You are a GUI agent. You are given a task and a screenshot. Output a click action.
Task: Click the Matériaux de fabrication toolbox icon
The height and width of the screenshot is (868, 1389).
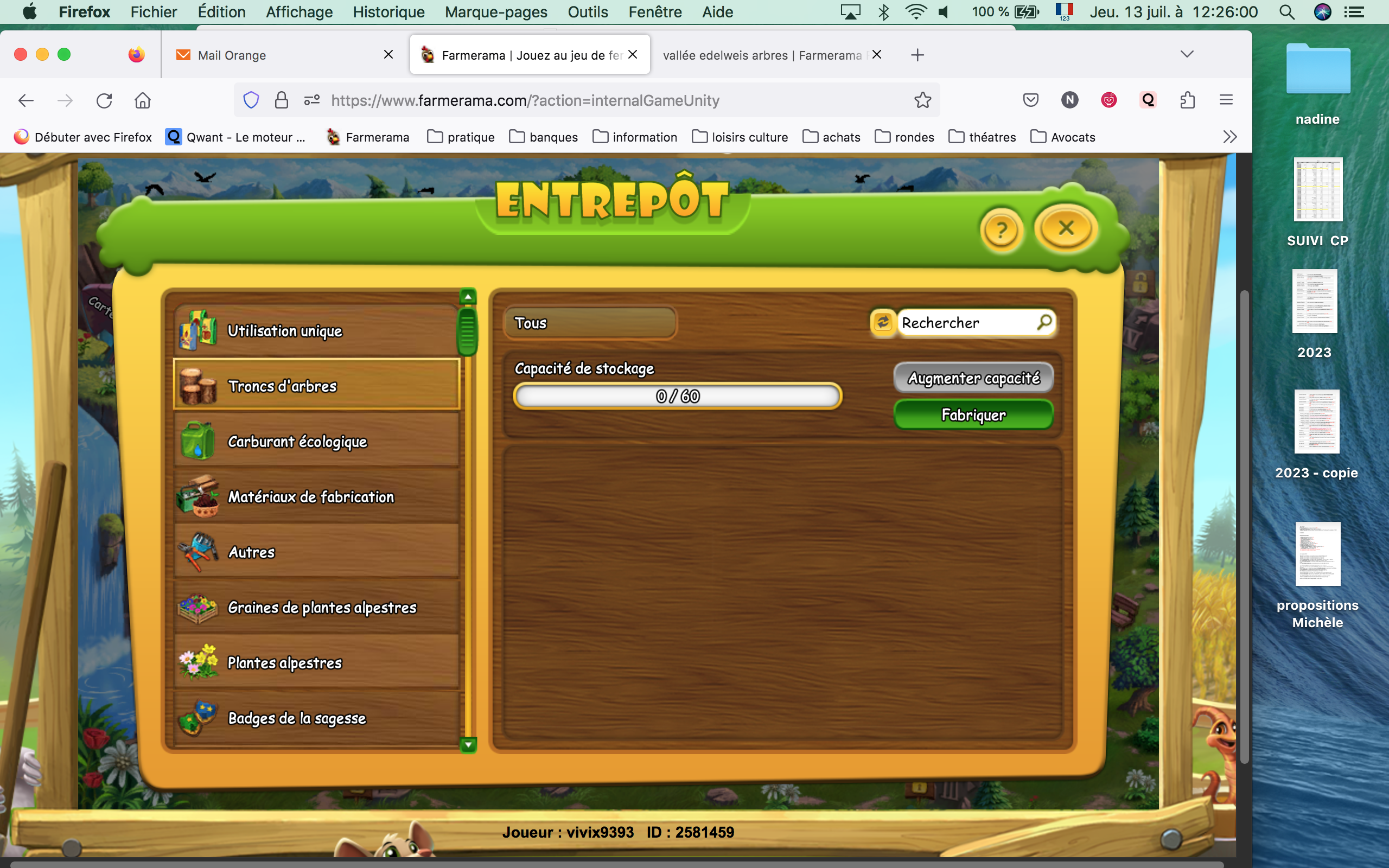click(x=198, y=496)
